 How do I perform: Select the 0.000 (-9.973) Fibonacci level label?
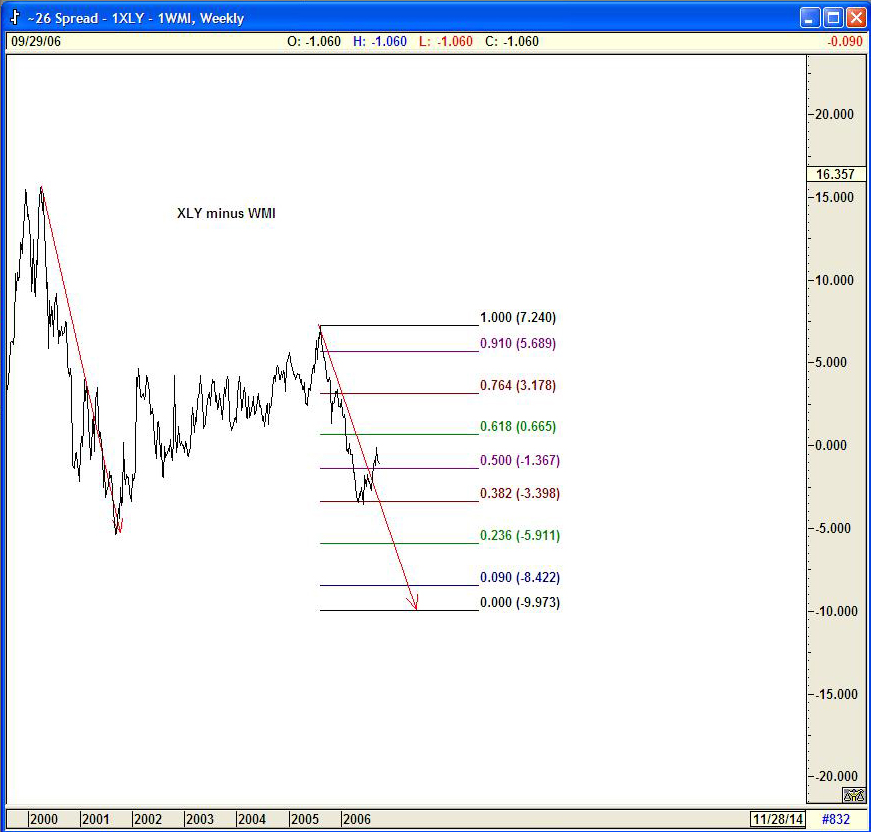pos(520,602)
